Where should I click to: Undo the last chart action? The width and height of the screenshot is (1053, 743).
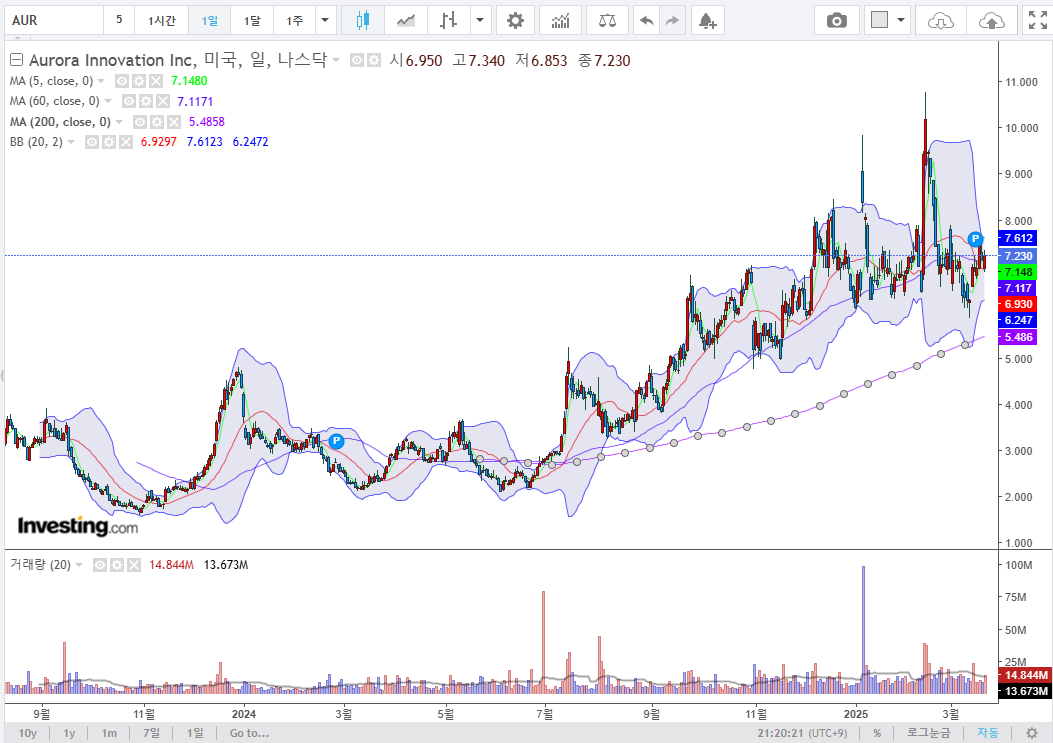tap(646, 21)
